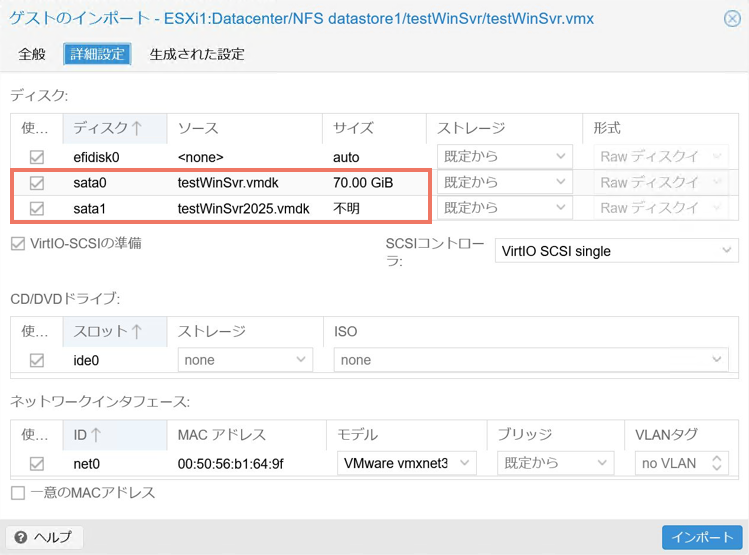Toggle the sata1 disk checkbox
Image resolution: width=749 pixels, height=555 pixels.
37,208
